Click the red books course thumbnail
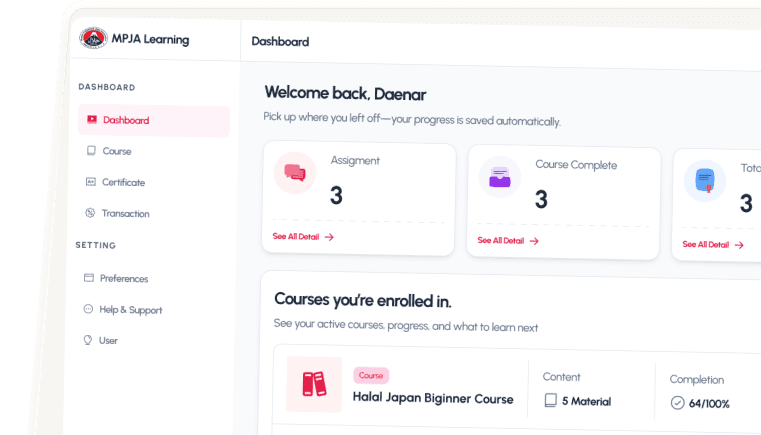The height and width of the screenshot is (435, 761). tap(314, 384)
